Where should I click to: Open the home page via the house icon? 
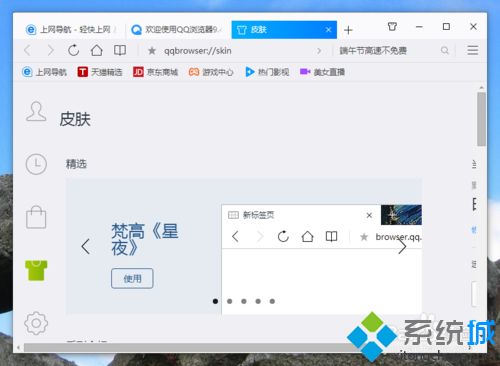tap(97, 50)
